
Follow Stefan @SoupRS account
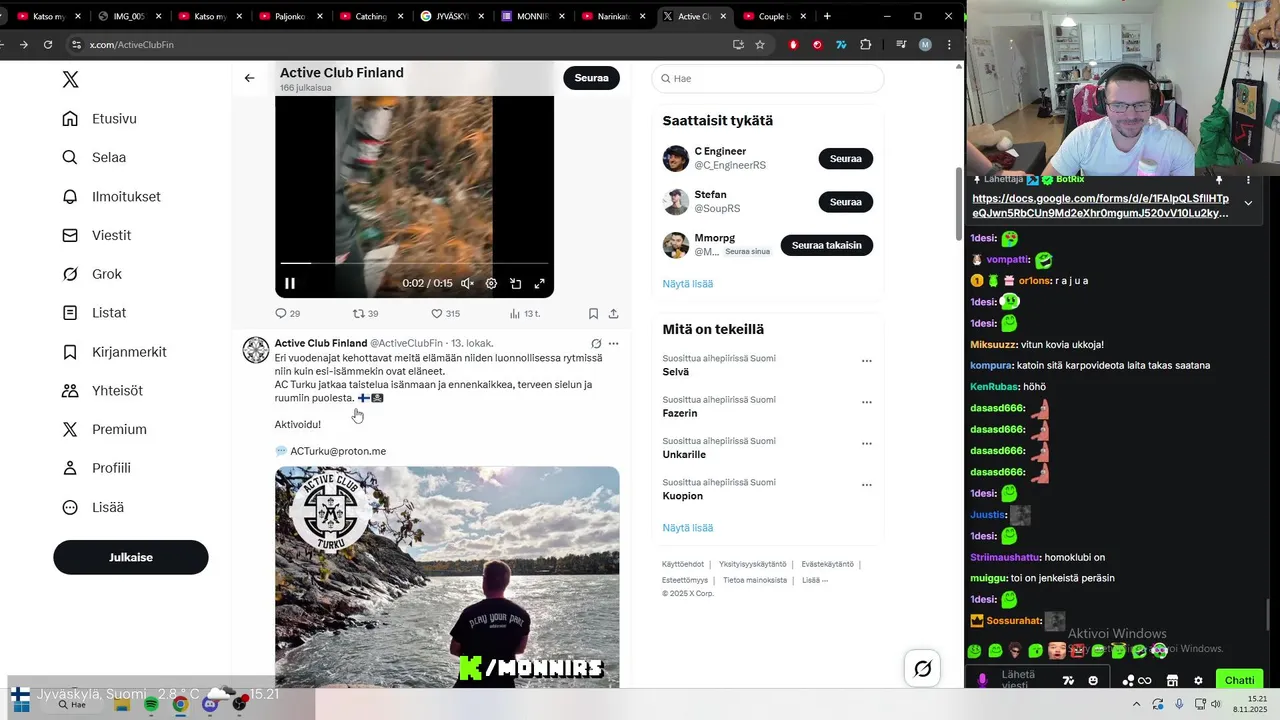coord(845,202)
